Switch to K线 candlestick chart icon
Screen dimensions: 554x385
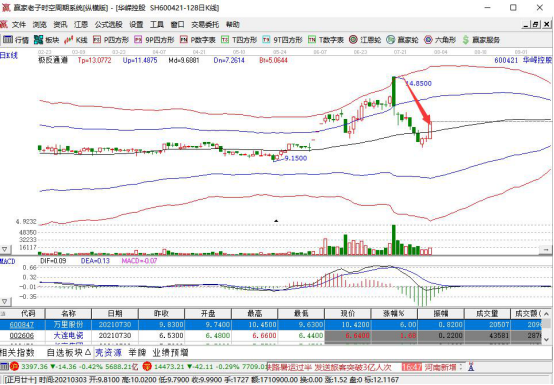[x=69, y=40]
